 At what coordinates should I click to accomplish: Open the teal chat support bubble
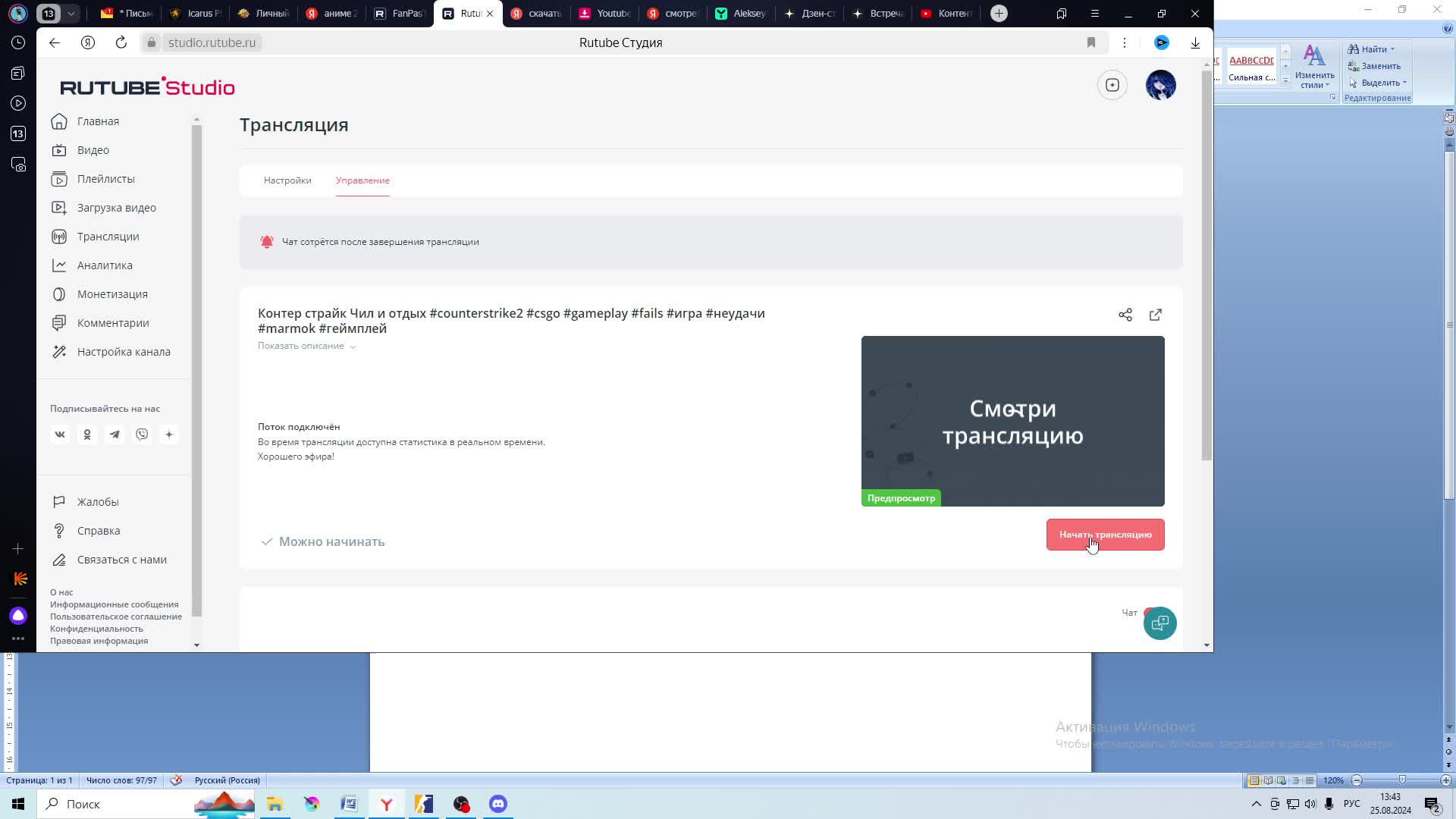coord(1159,623)
